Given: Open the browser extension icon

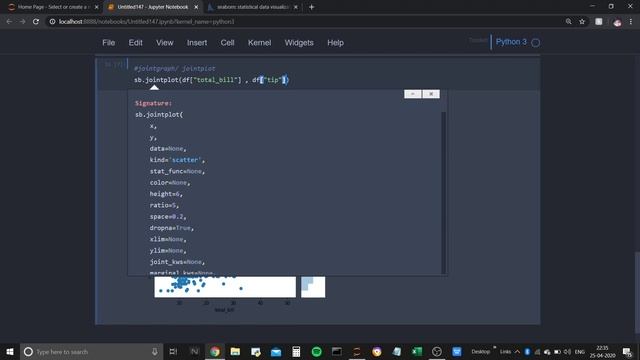Looking at the screenshot, I should [598, 21].
